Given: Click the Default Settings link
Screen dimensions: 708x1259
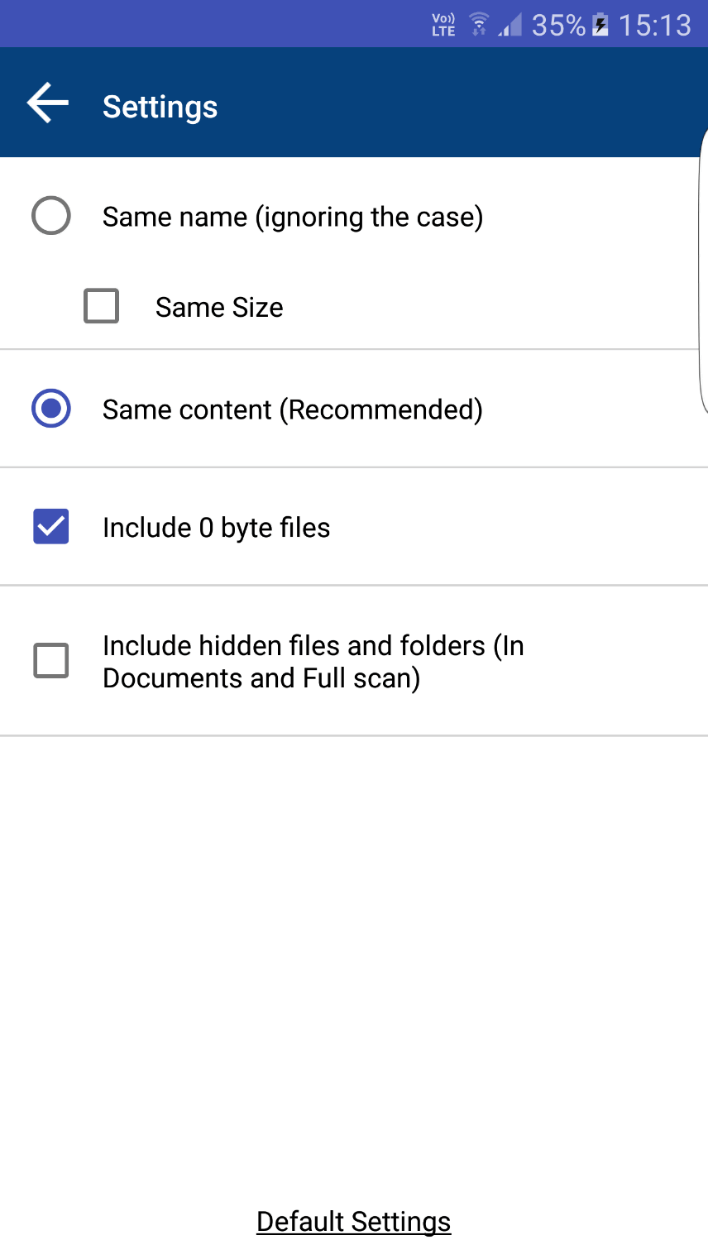Looking at the screenshot, I should click(x=354, y=1221).
